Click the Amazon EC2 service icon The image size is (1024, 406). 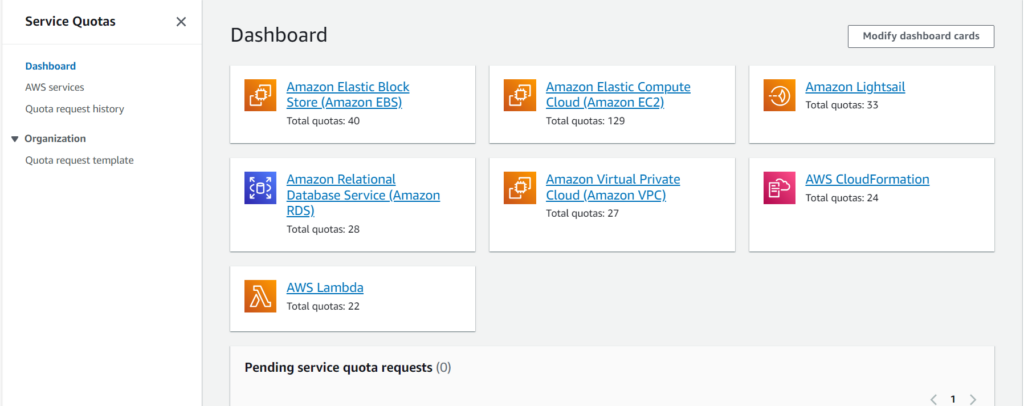tap(520, 95)
